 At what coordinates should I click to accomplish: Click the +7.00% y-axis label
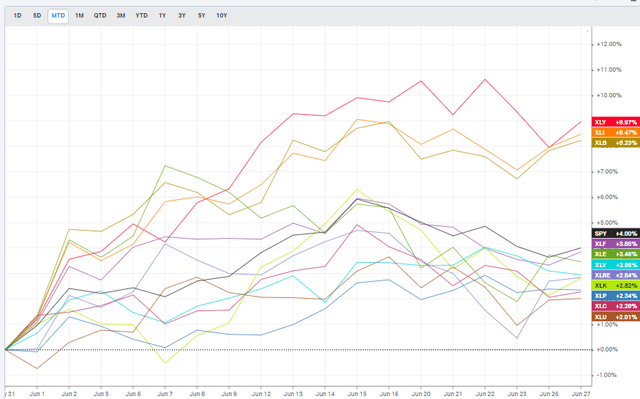(607, 171)
